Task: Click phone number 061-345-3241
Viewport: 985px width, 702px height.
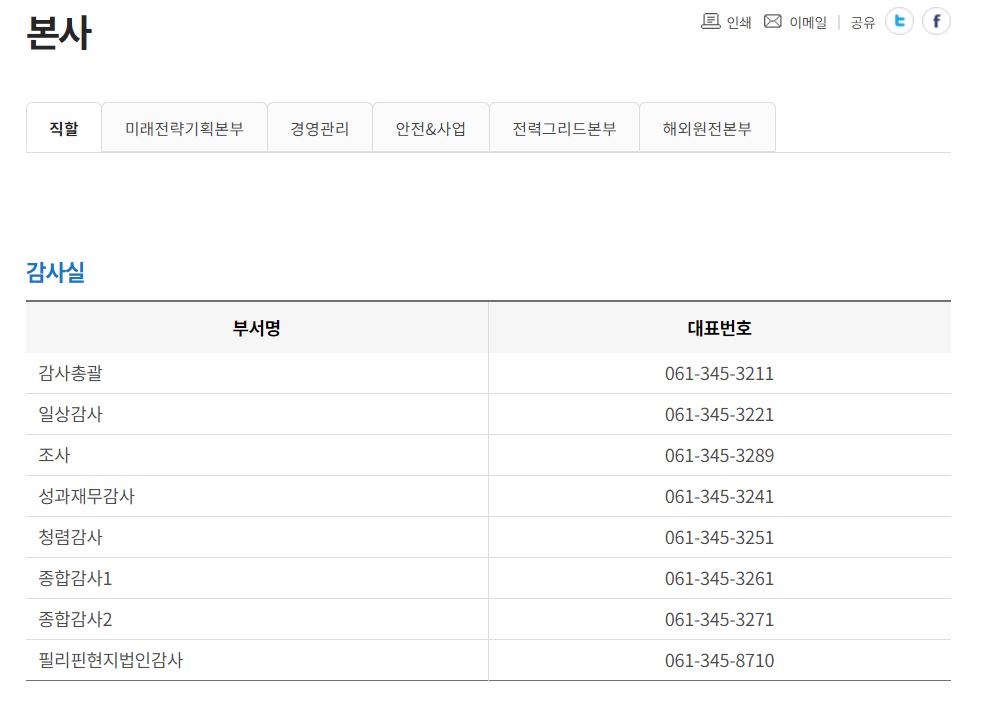Action: pyautogui.click(x=719, y=496)
